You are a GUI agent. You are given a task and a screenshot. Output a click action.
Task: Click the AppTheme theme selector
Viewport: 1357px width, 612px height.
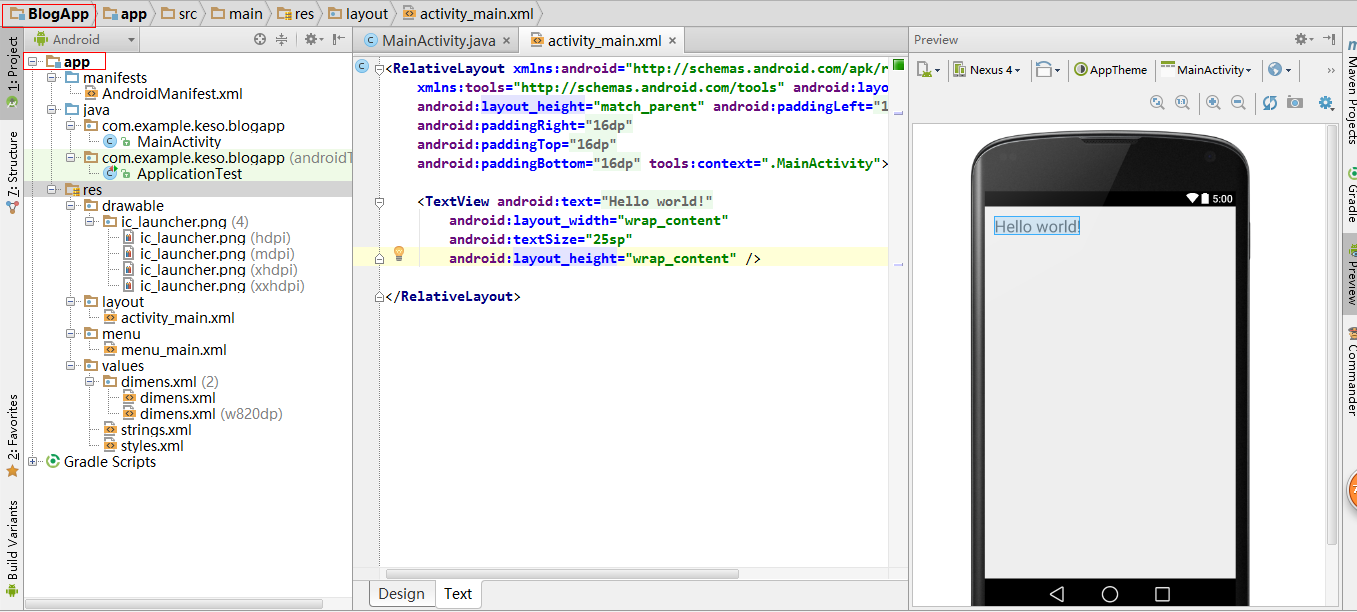[1111, 70]
